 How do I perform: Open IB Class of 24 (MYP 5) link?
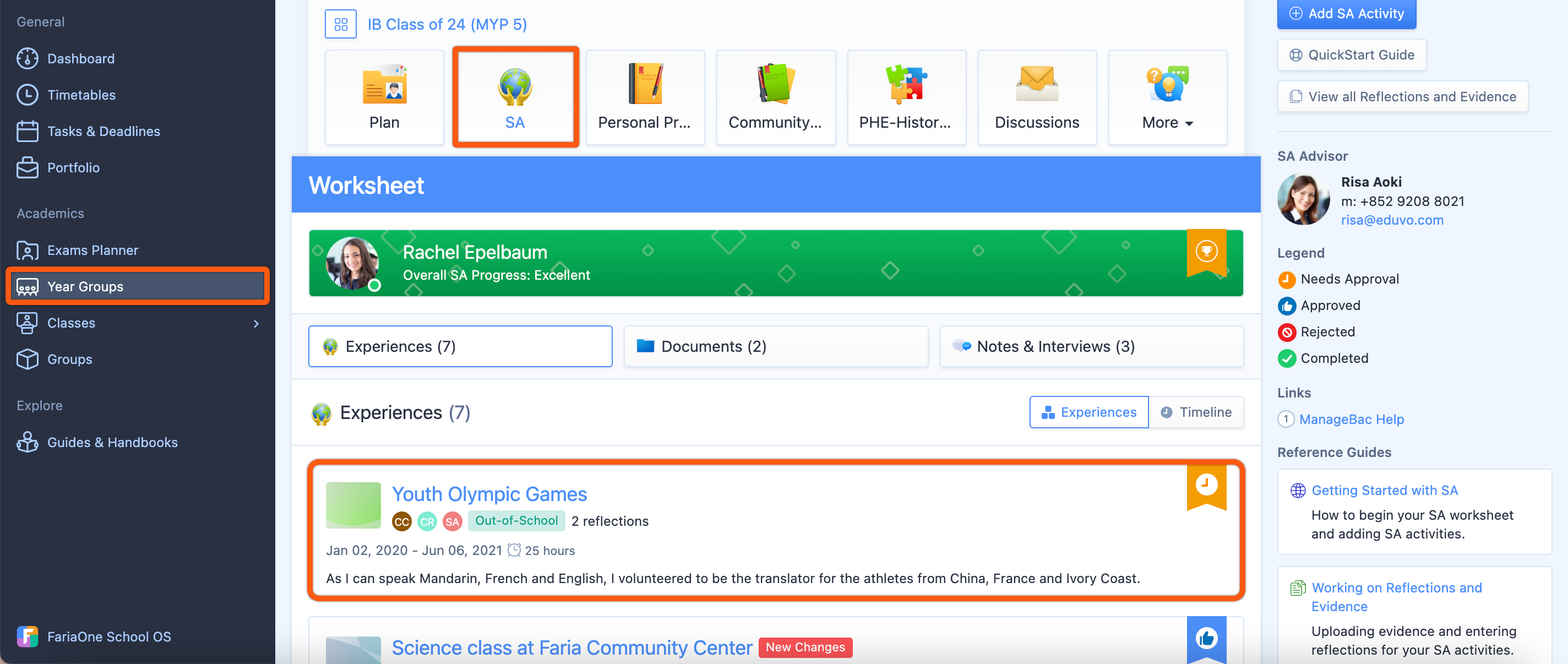point(447,24)
